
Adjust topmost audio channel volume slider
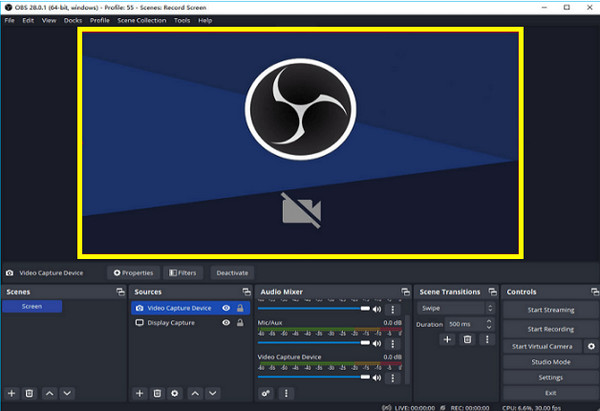314,308
